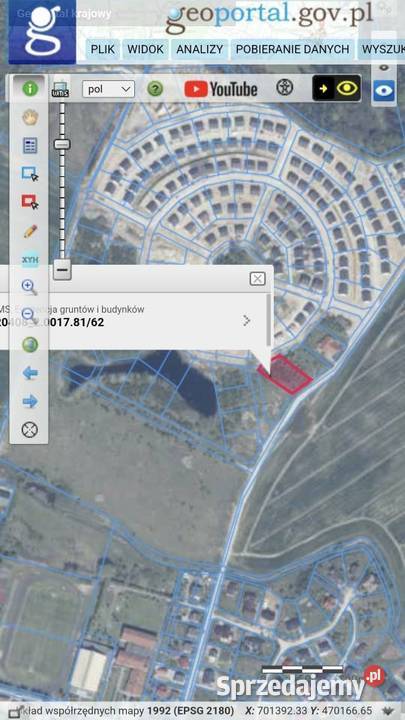Screen dimensions: 405x720
Task: Expand parcel 0017.81/62 details chevron
Action: pos(247,320)
